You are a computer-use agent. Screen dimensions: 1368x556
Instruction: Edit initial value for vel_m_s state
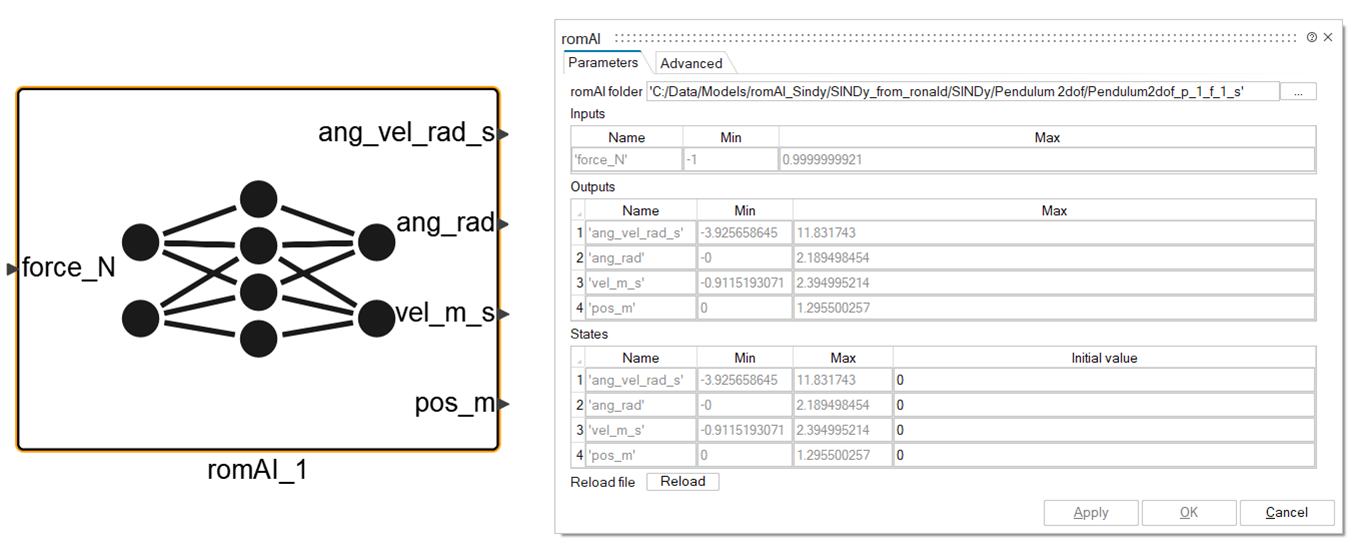pos(1103,430)
